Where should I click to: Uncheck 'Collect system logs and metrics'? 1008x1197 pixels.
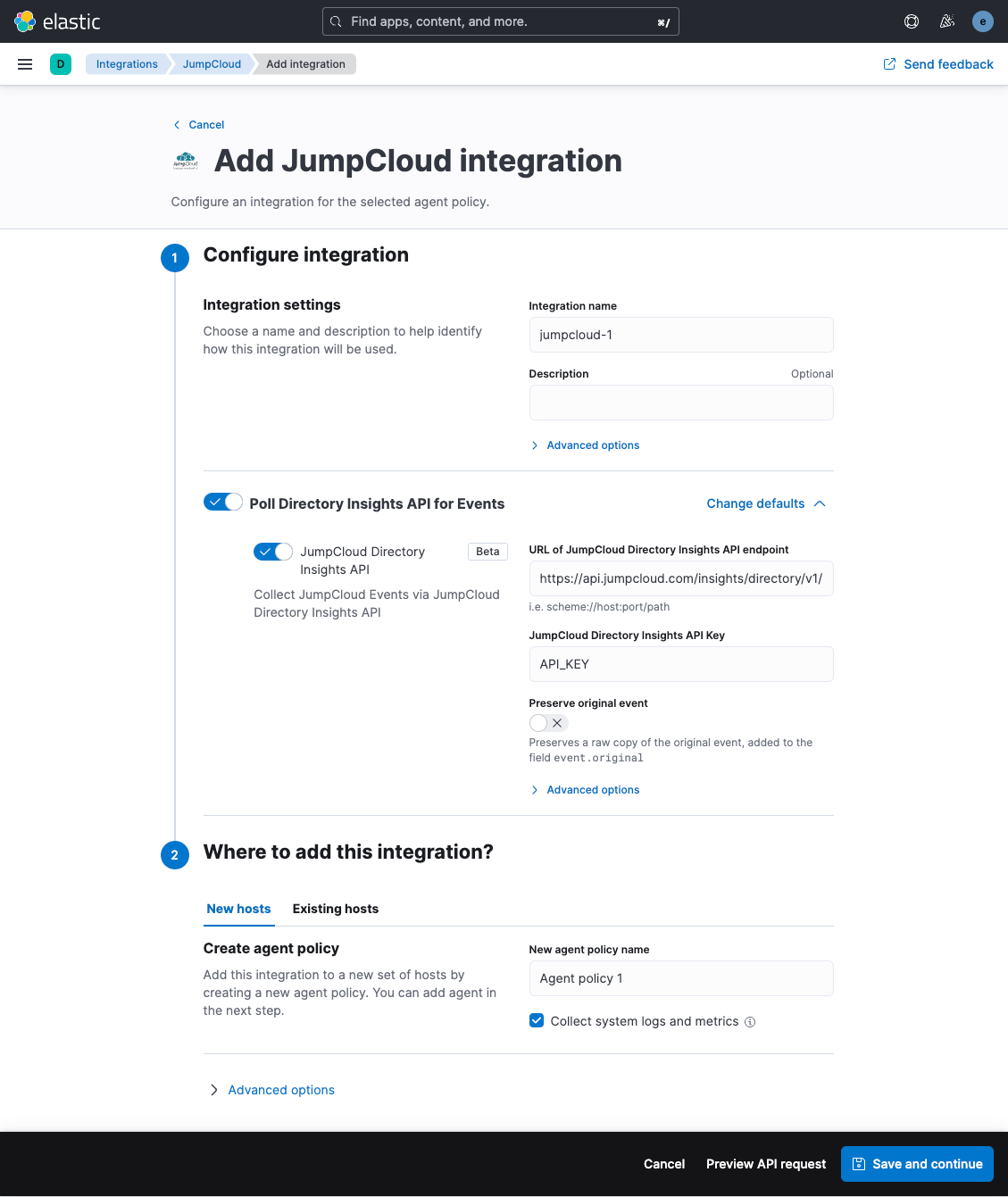point(536,1020)
